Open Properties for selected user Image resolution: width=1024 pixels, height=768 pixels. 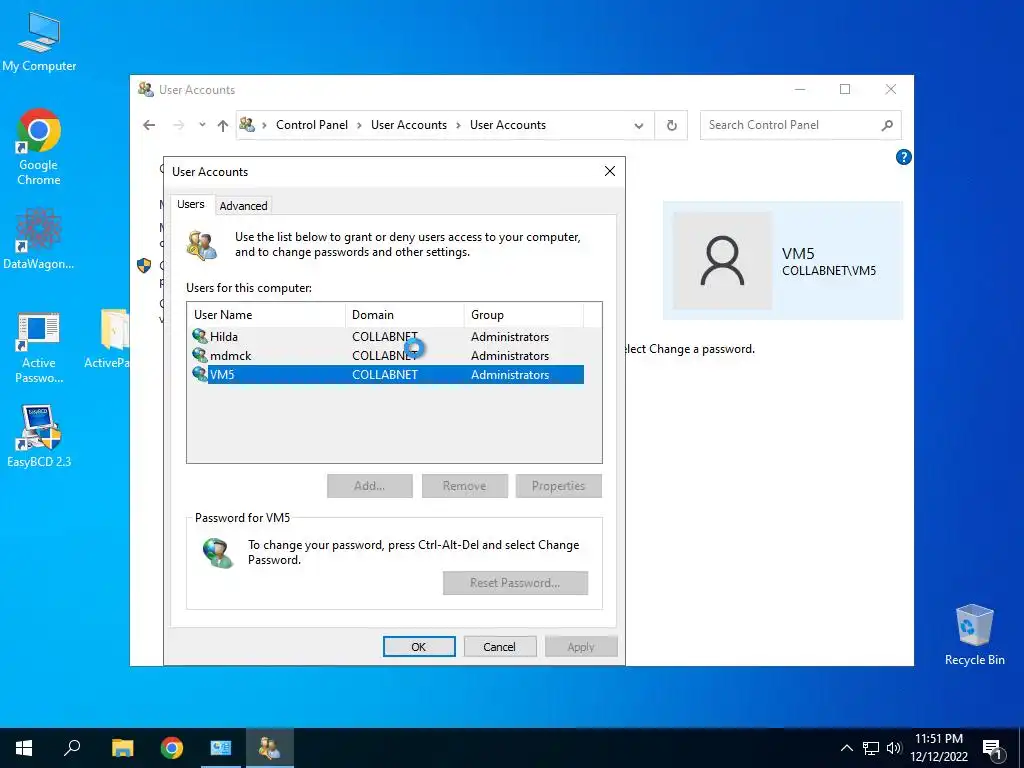558,486
